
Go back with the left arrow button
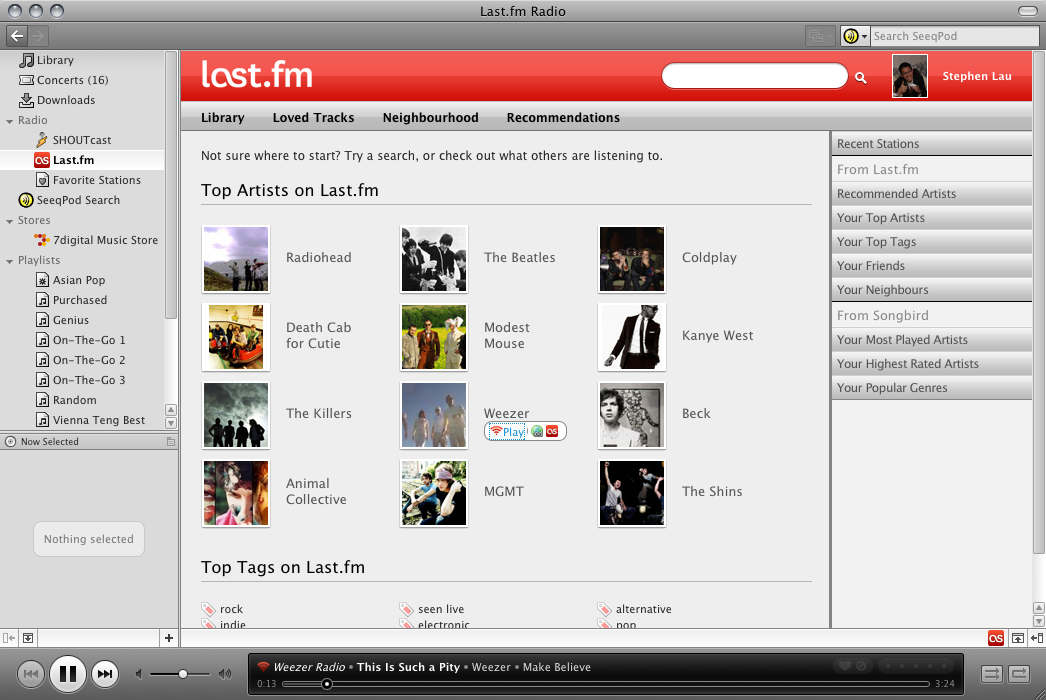(x=17, y=36)
